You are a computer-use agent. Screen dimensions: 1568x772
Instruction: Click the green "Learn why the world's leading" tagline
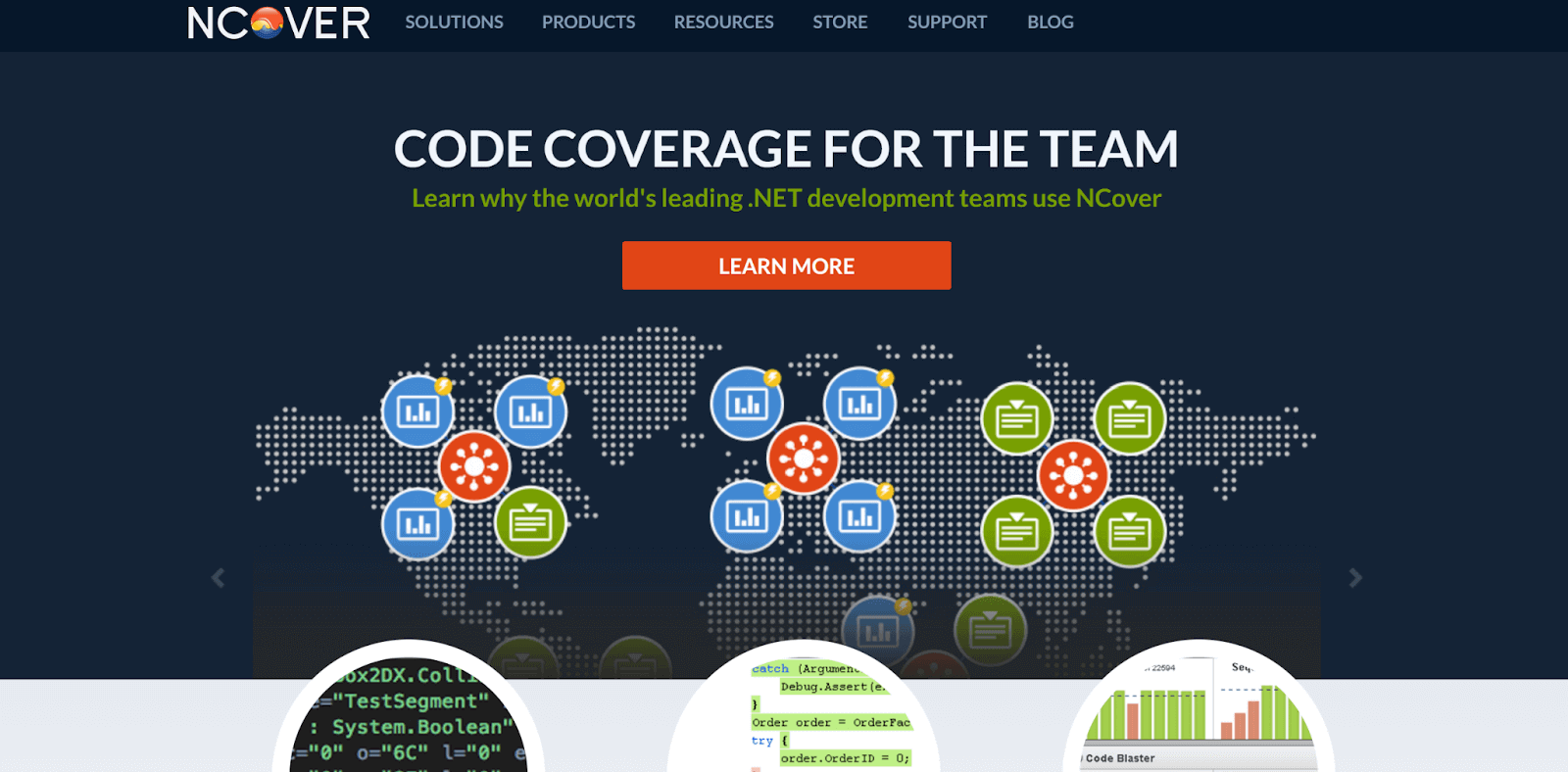(x=786, y=199)
